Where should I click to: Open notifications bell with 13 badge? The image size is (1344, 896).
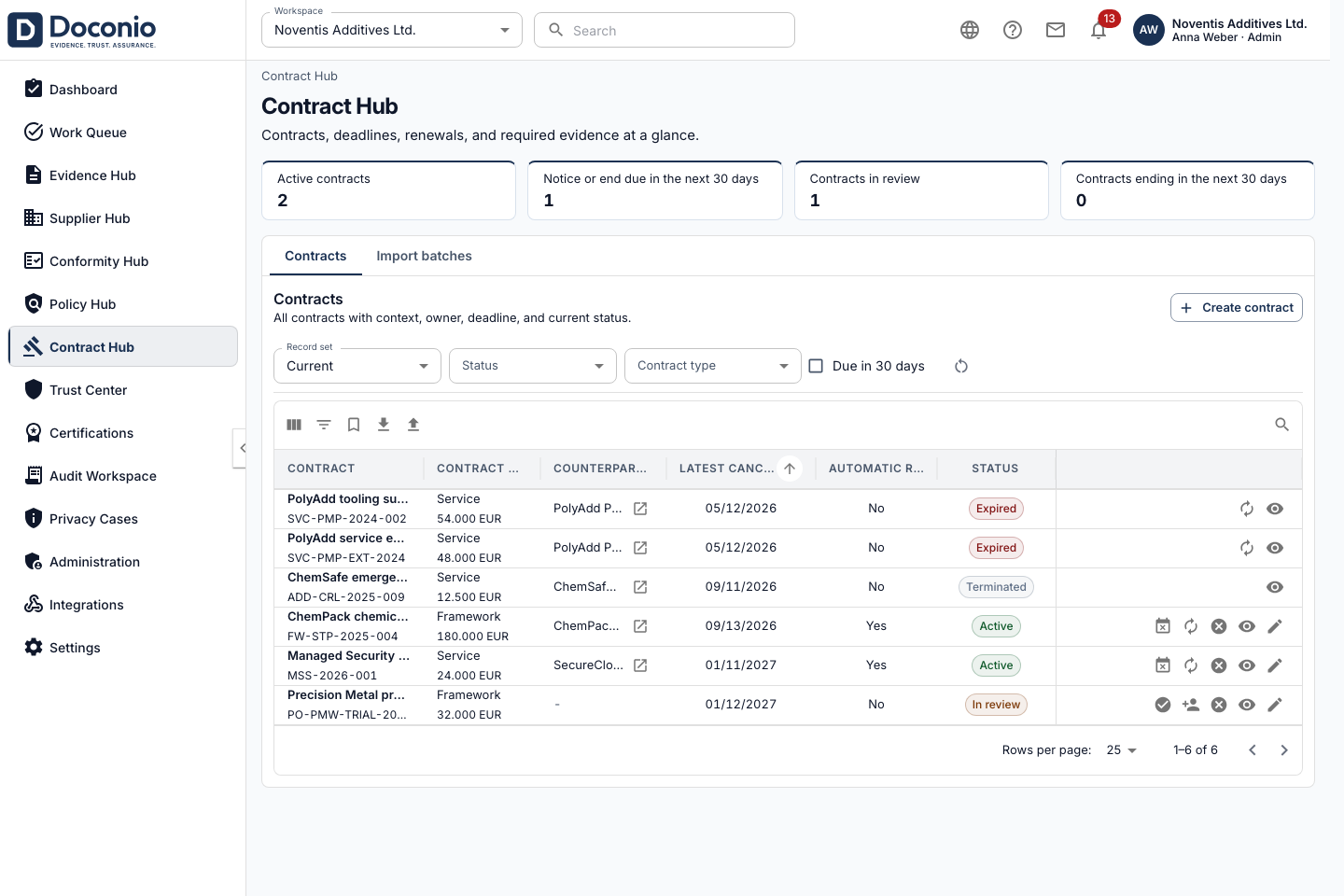tap(1099, 30)
